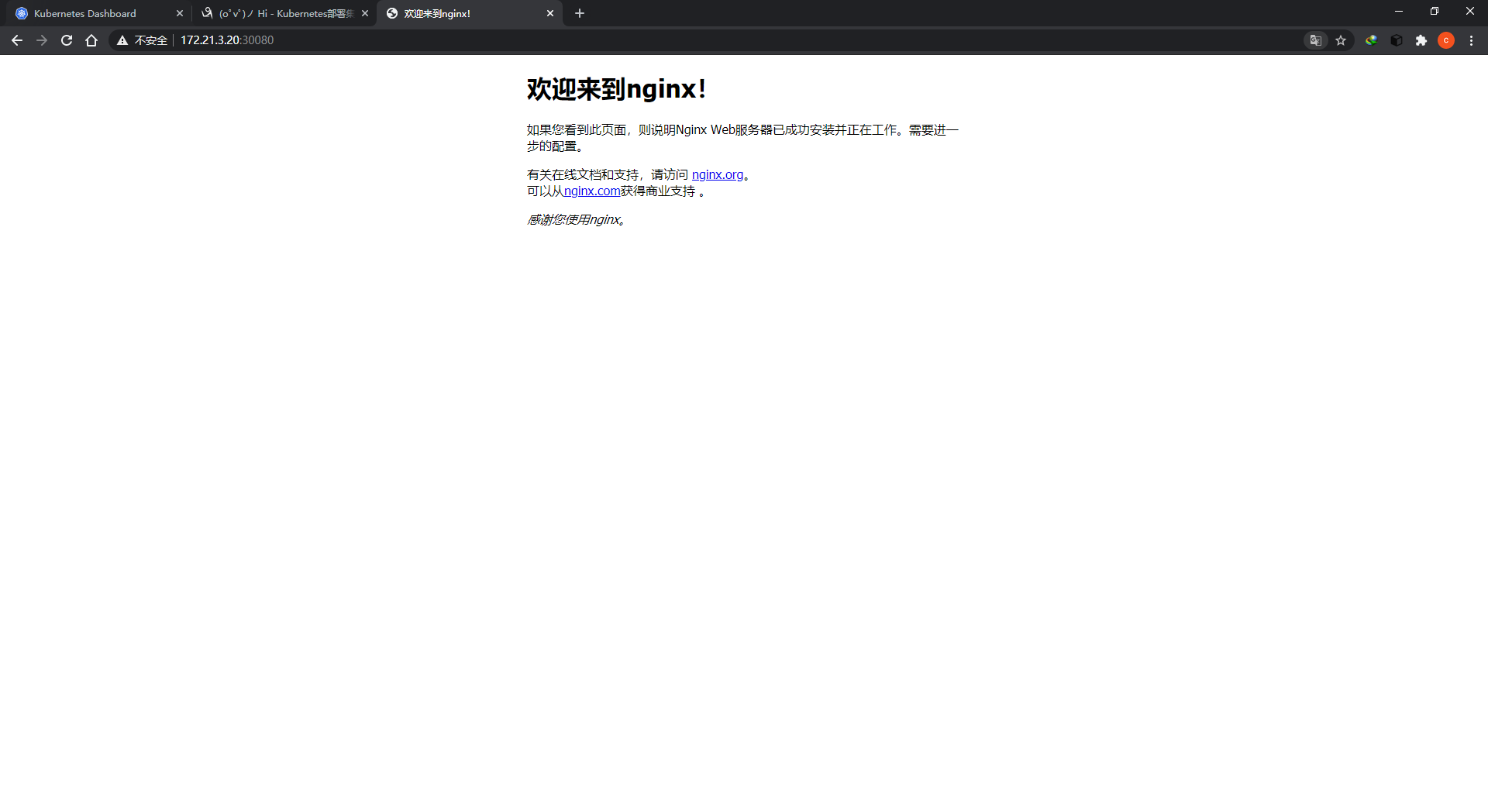Switch to the Hi - Kubernetes部署 tab
This screenshot has width=1488, height=812.
coord(284,13)
